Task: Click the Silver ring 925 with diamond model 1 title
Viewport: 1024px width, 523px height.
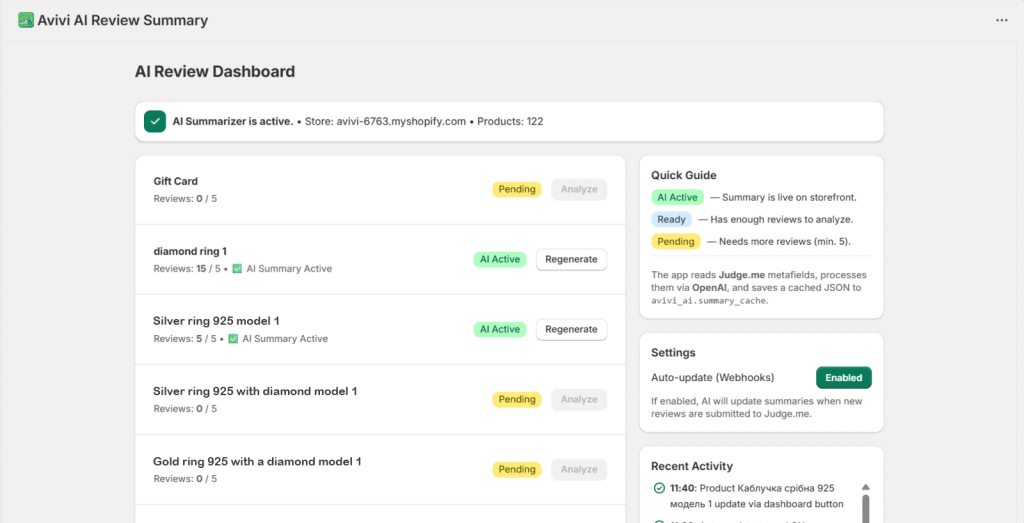Action: click(255, 391)
